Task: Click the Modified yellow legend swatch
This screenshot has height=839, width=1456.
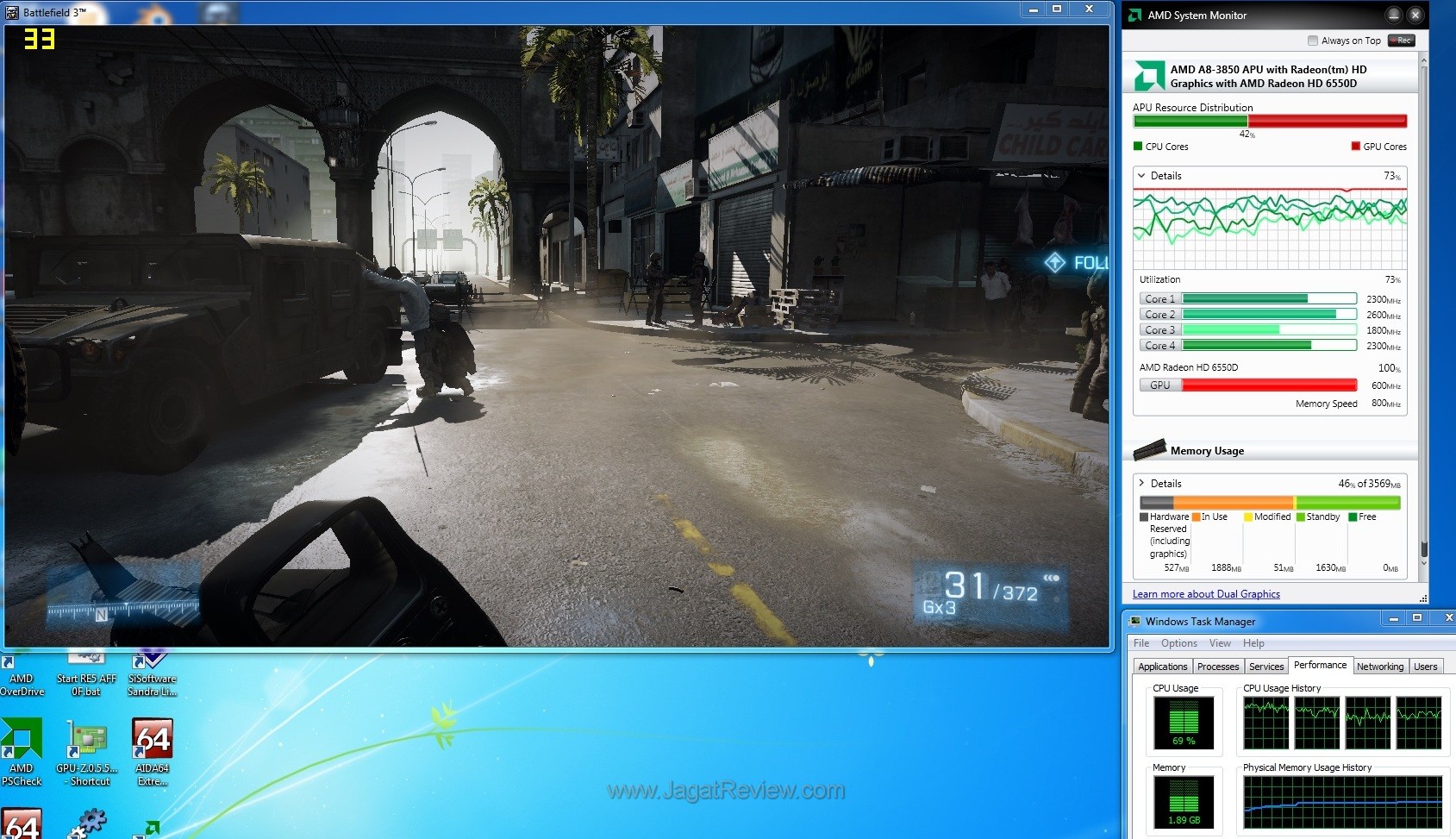Action: coord(1248,517)
